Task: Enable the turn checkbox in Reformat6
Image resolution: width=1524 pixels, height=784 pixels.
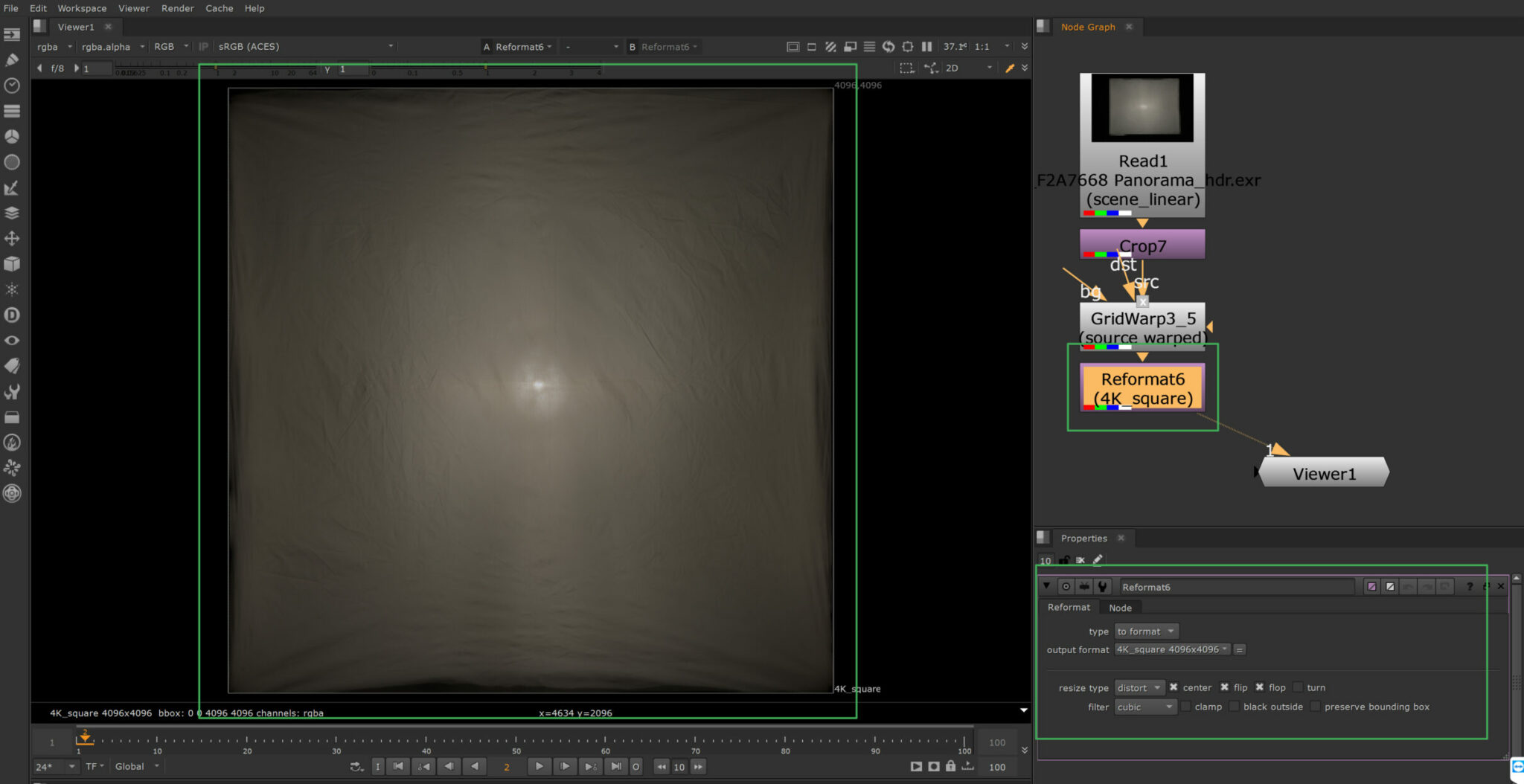Action: coord(1298,687)
